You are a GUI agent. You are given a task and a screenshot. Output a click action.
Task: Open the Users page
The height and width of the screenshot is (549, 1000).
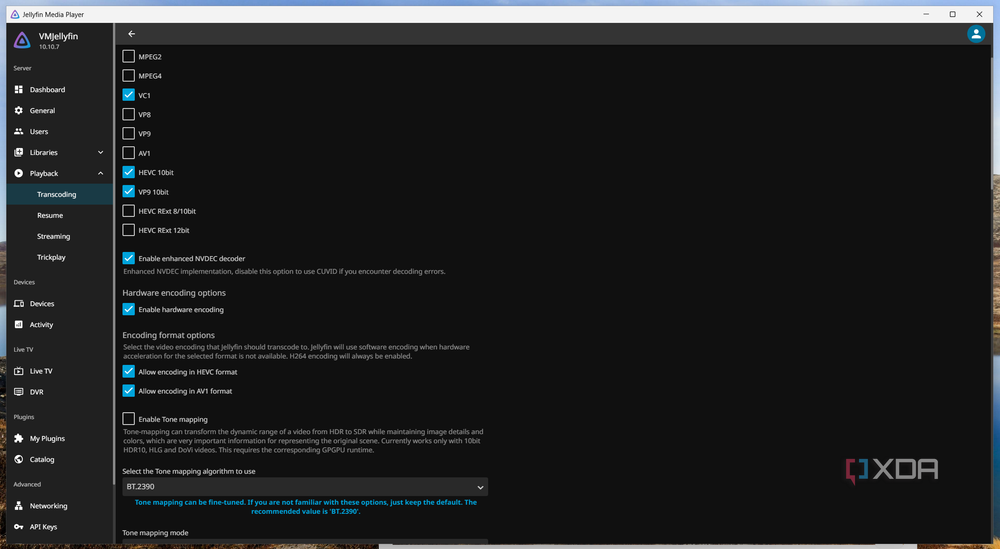39,132
